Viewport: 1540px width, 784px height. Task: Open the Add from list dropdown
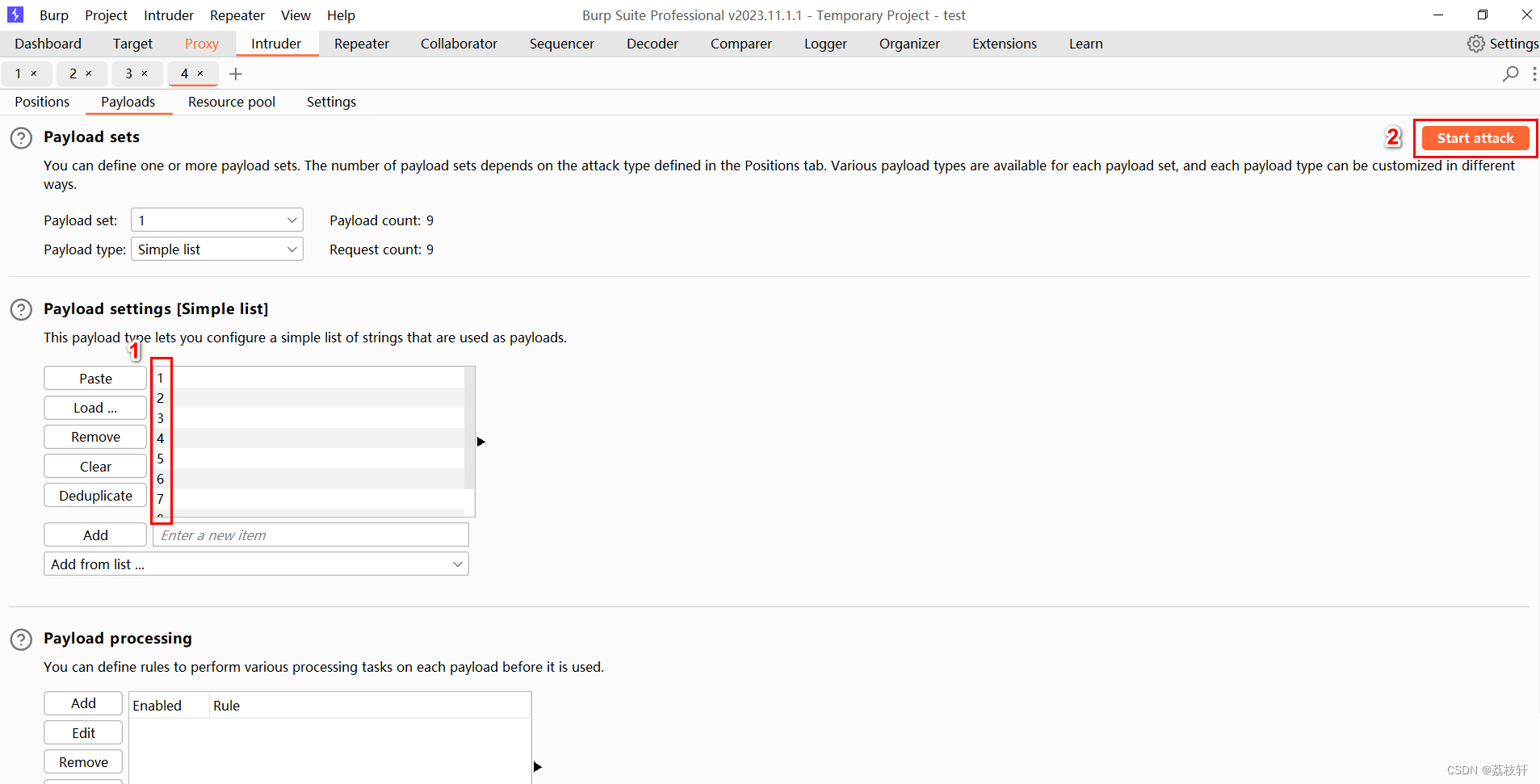[256, 564]
